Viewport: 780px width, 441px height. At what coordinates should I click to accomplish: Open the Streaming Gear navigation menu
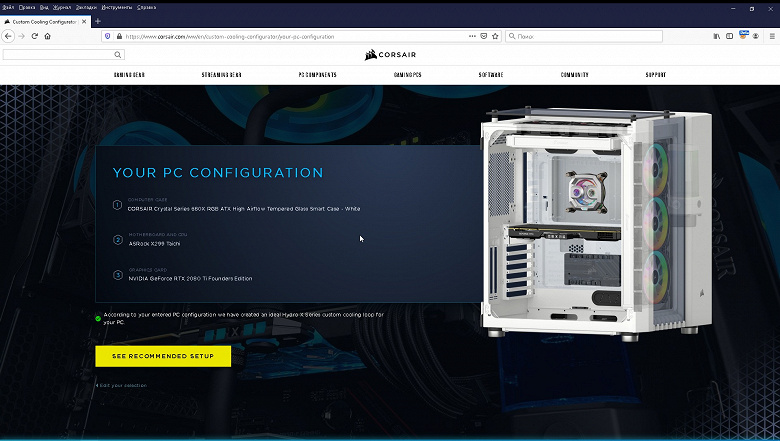coord(221,75)
